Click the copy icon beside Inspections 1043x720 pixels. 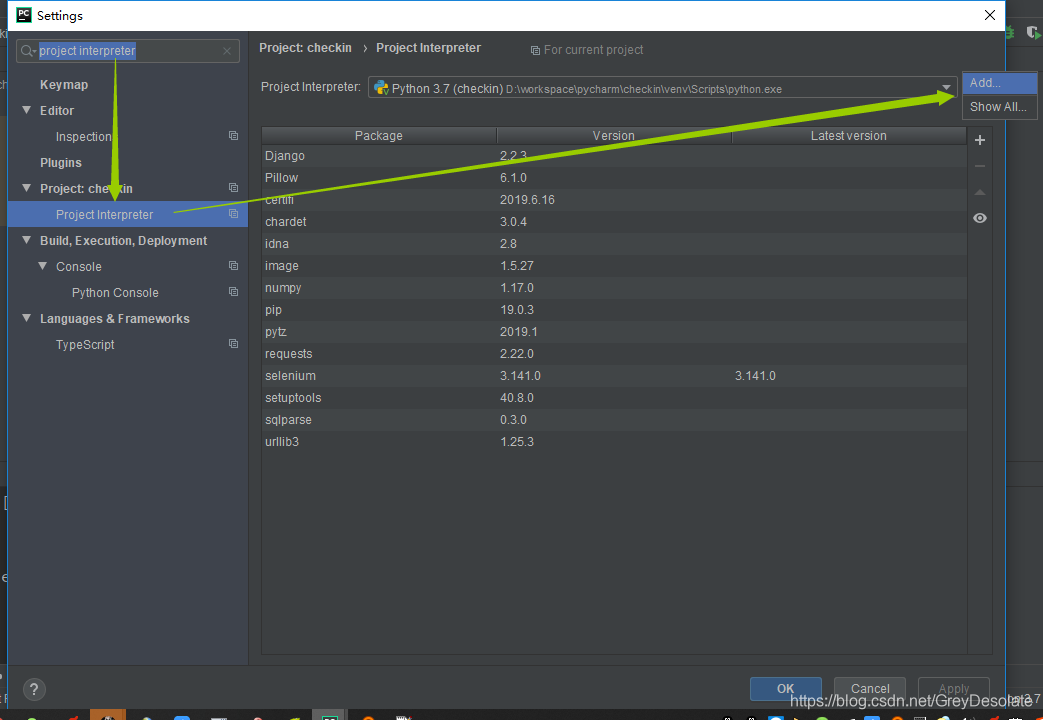[x=233, y=136]
